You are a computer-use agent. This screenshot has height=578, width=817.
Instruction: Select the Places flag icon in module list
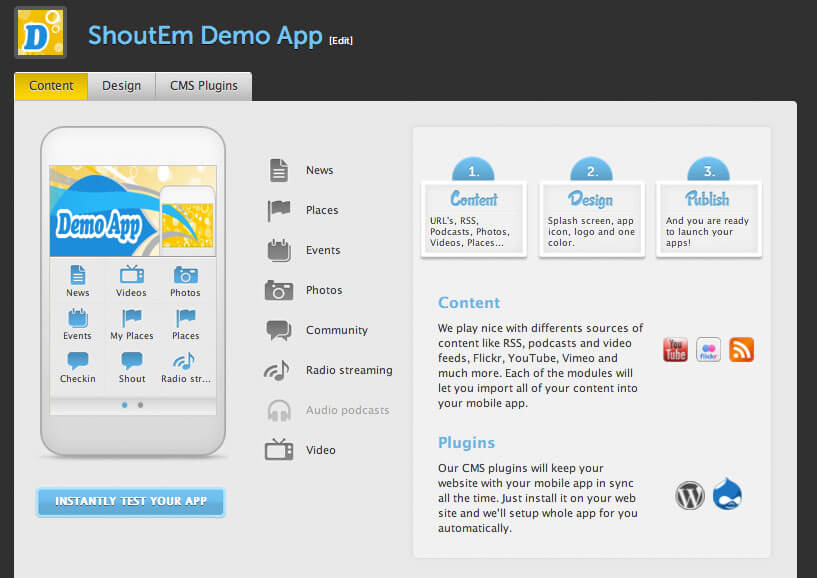pyautogui.click(x=278, y=210)
